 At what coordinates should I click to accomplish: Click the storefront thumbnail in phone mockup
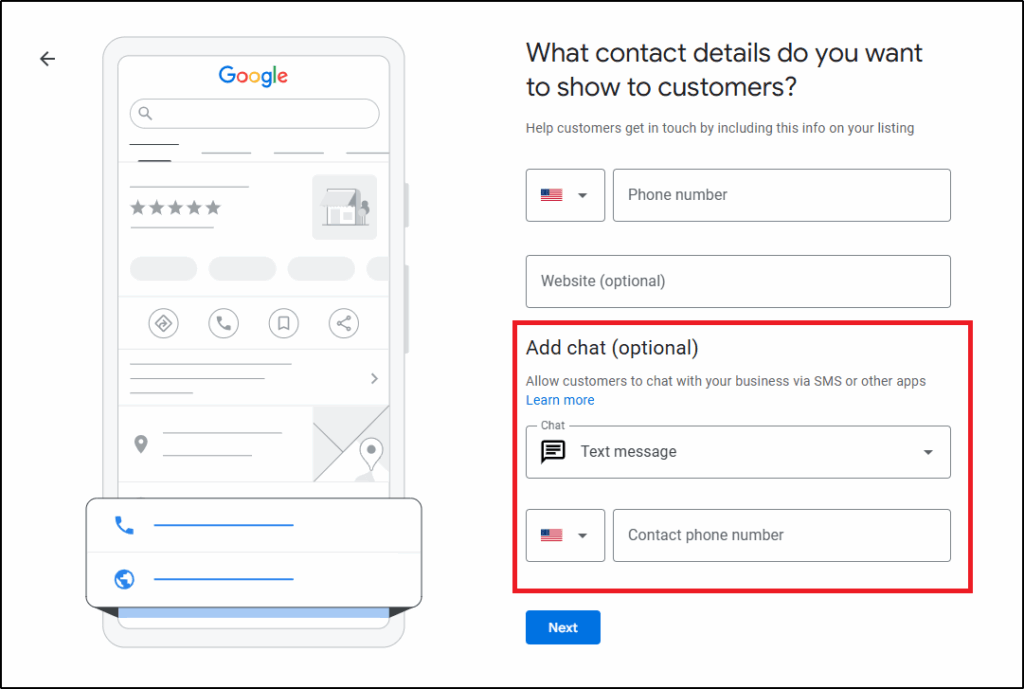pos(344,207)
